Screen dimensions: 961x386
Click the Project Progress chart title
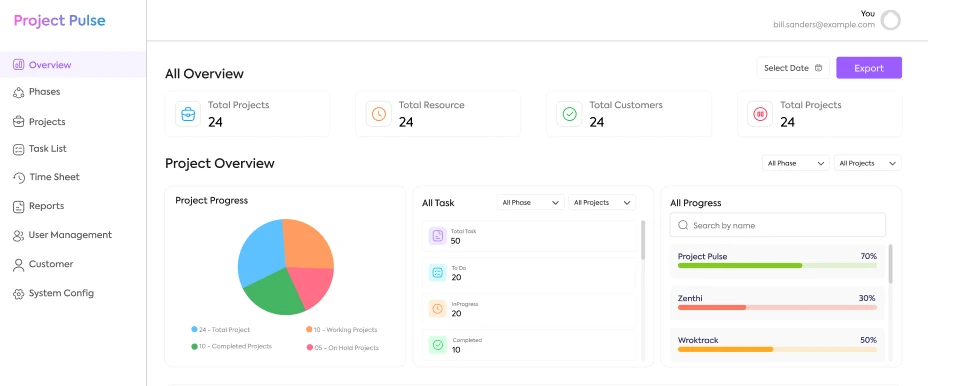click(x=211, y=200)
